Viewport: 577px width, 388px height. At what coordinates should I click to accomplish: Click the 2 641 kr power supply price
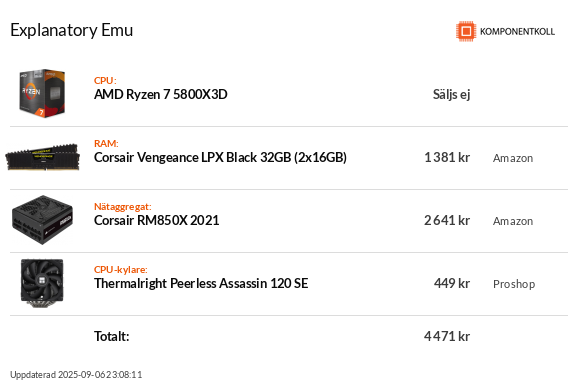point(447,221)
